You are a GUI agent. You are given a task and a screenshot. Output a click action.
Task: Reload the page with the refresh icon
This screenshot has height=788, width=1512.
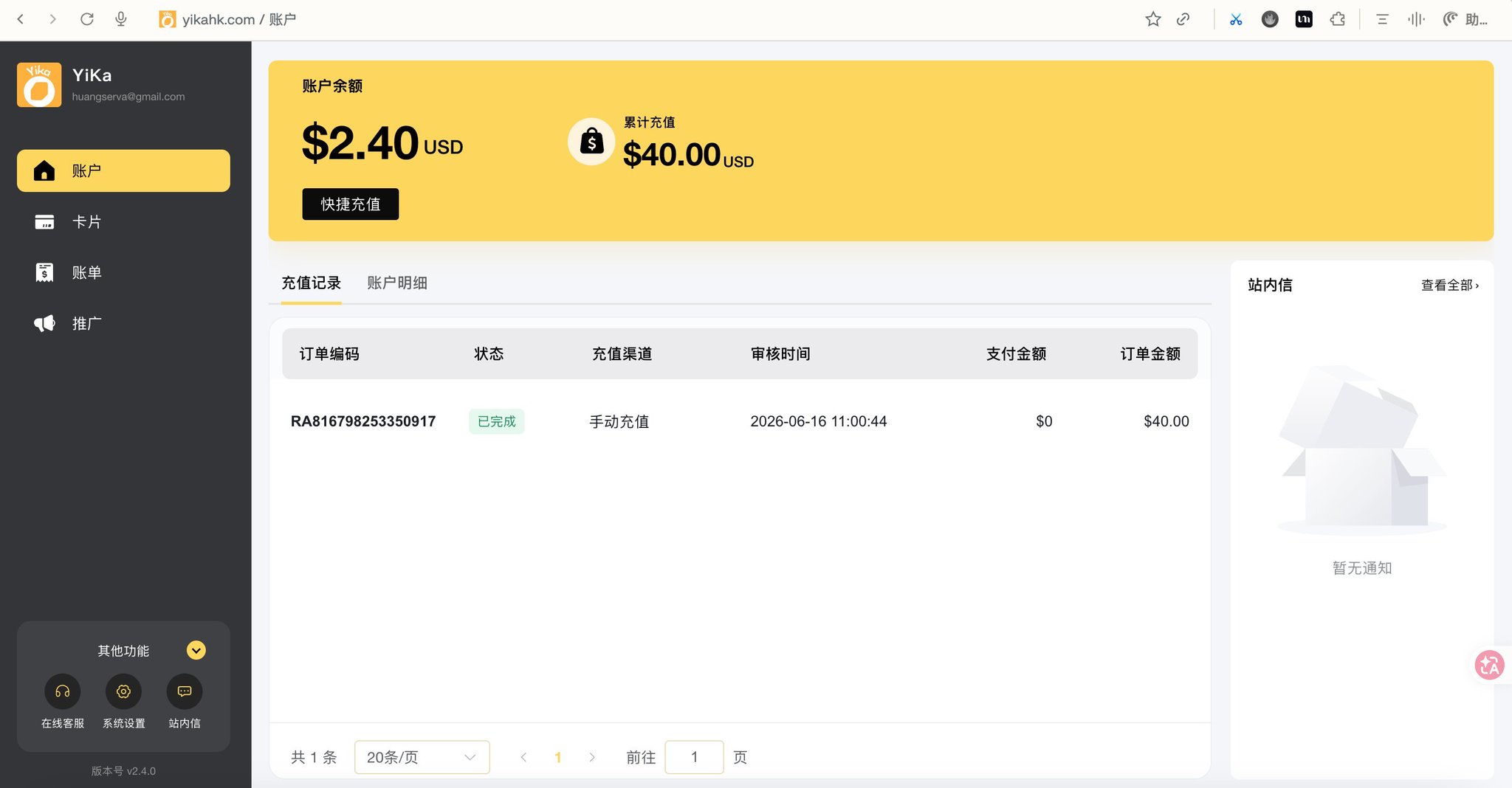[87, 19]
